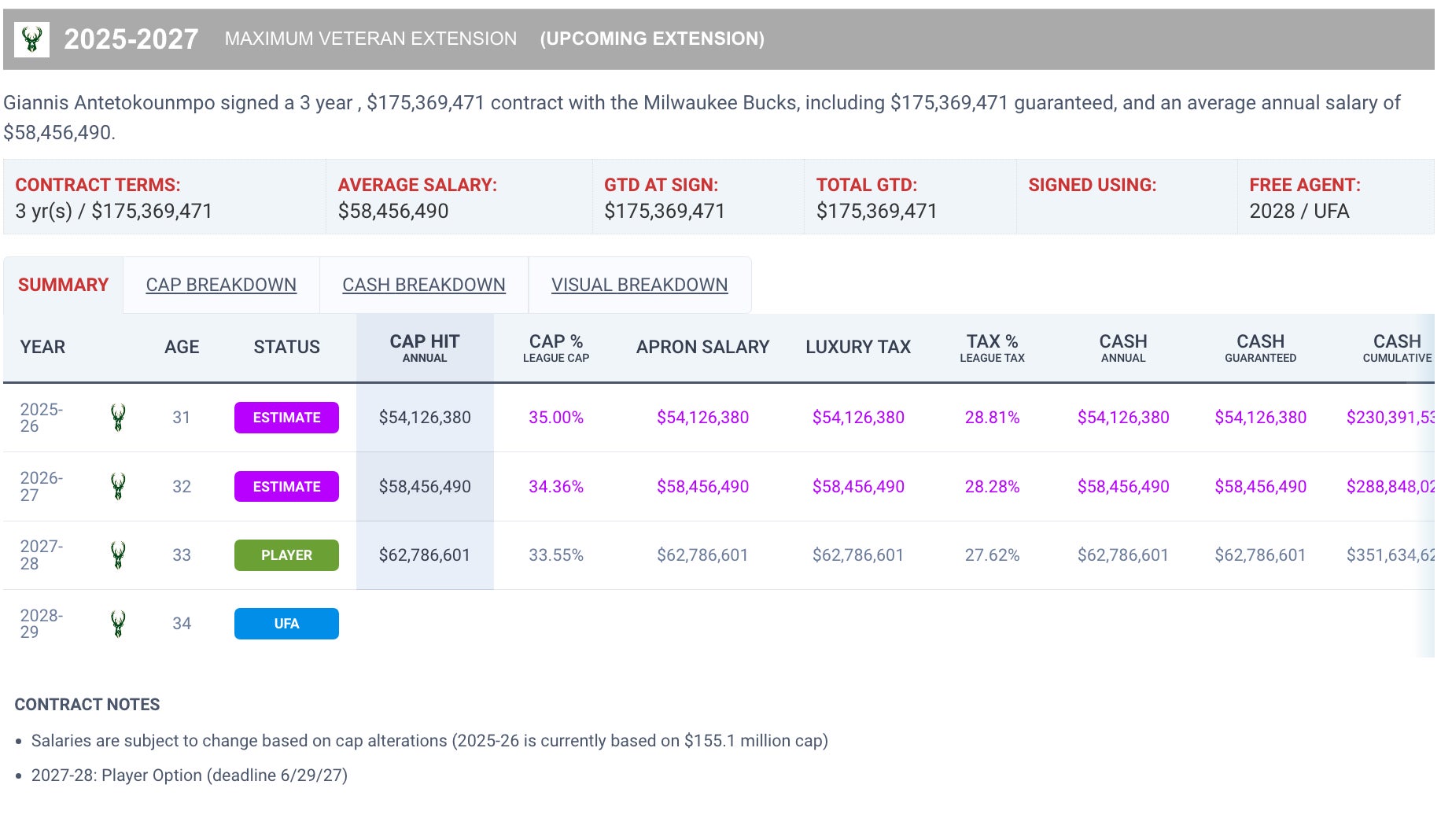Viewport: 1452px width, 840px height.
Task: Click the Cap Hit Annual column header
Action: pos(424,348)
